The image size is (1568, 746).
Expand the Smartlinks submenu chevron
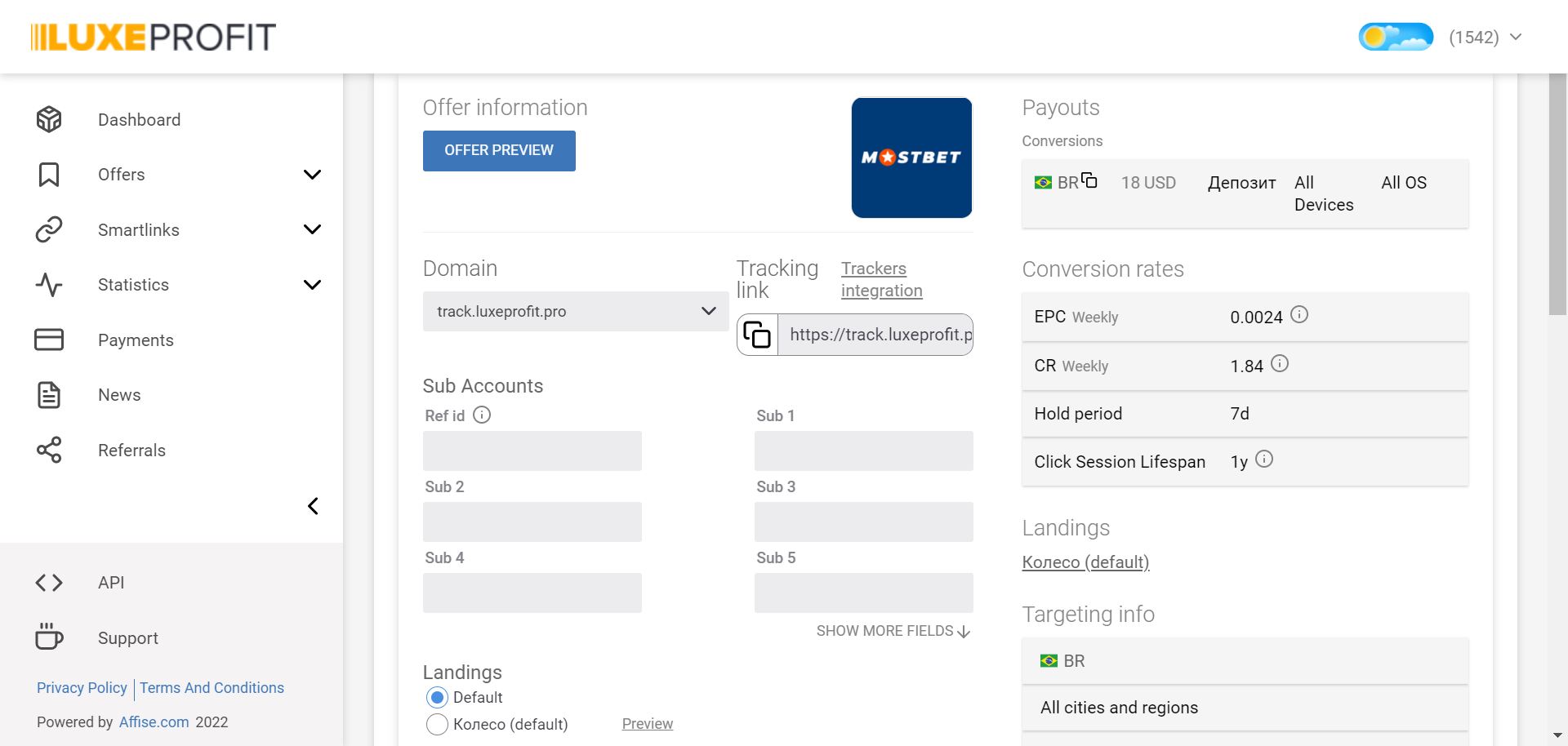312,229
